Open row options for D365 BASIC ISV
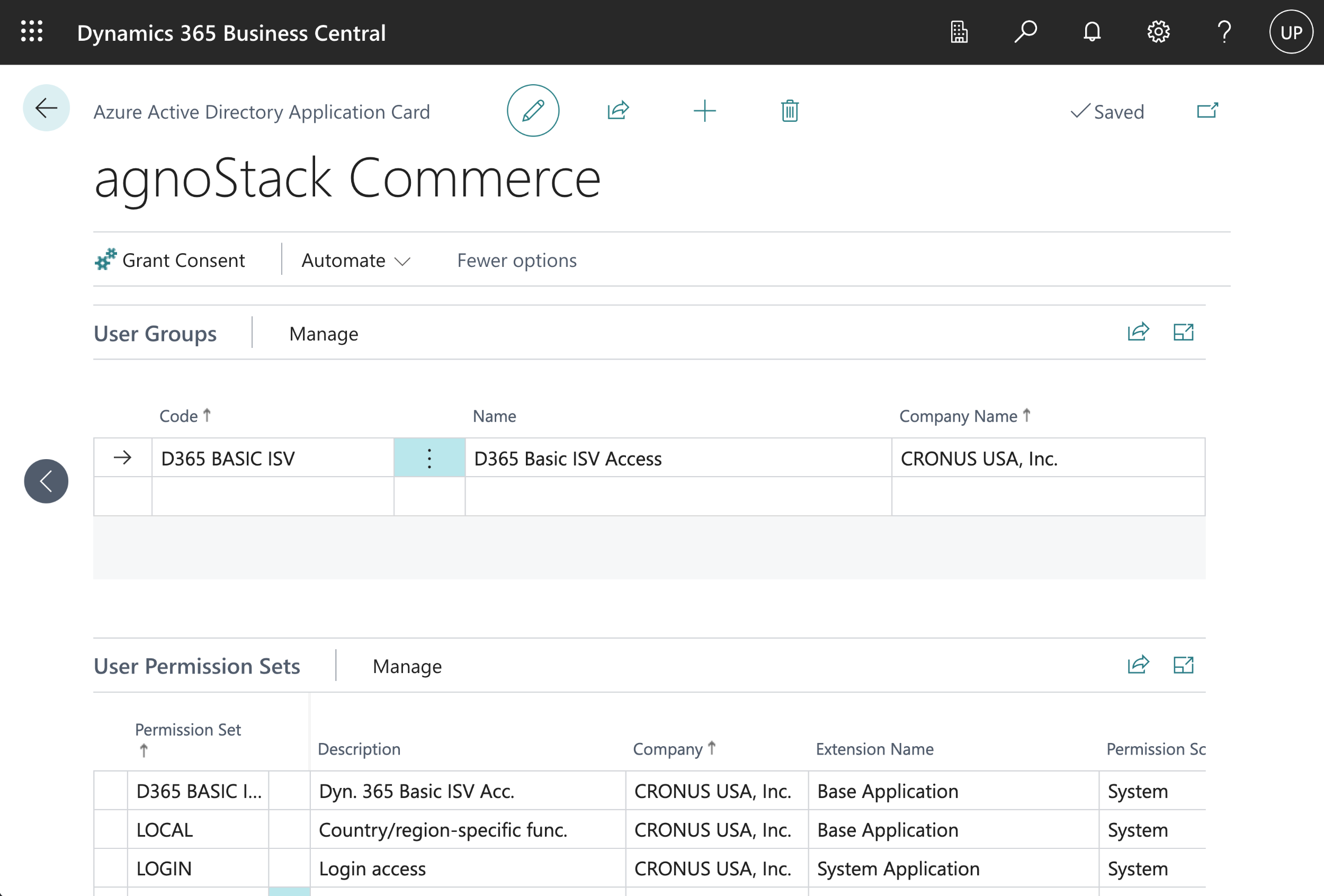Image resolution: width=1324 pixels, height=896 pixels. tap(430, 458)
